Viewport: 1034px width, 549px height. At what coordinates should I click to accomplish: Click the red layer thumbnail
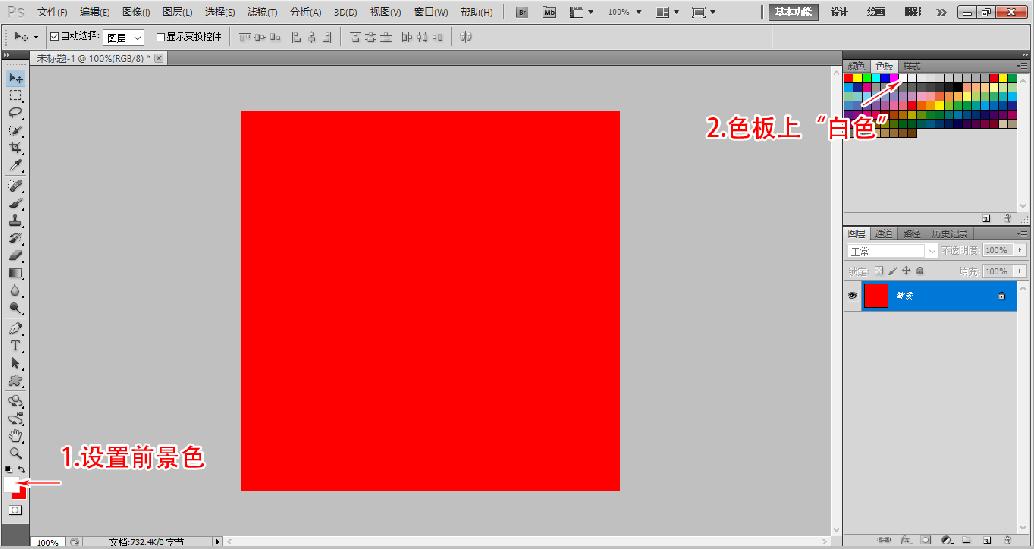[876, 296]
